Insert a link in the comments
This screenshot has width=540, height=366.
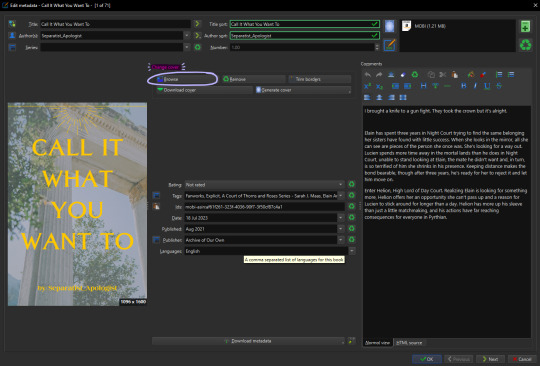click(435, 86)
